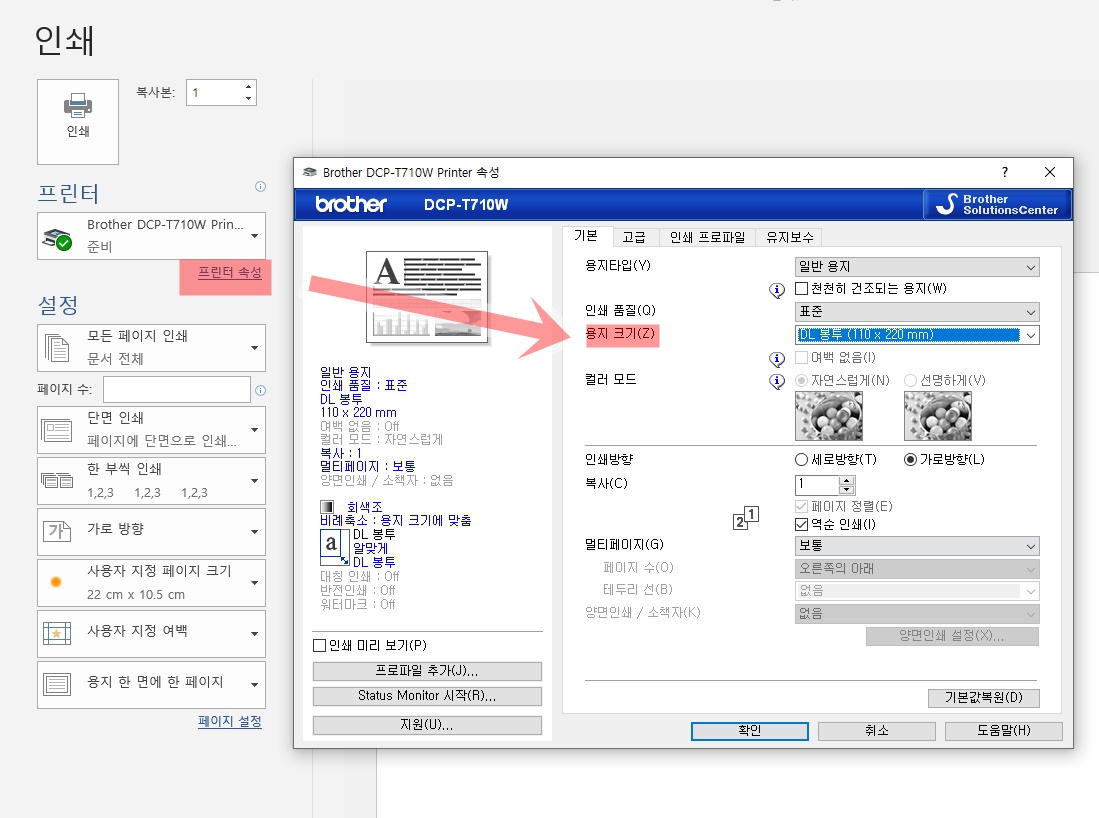Expand the 한 부씩 인쇄 collation dropdown
Image resolution: width=1099 pixels, height=818 pixels.
[x=151, y=481]
